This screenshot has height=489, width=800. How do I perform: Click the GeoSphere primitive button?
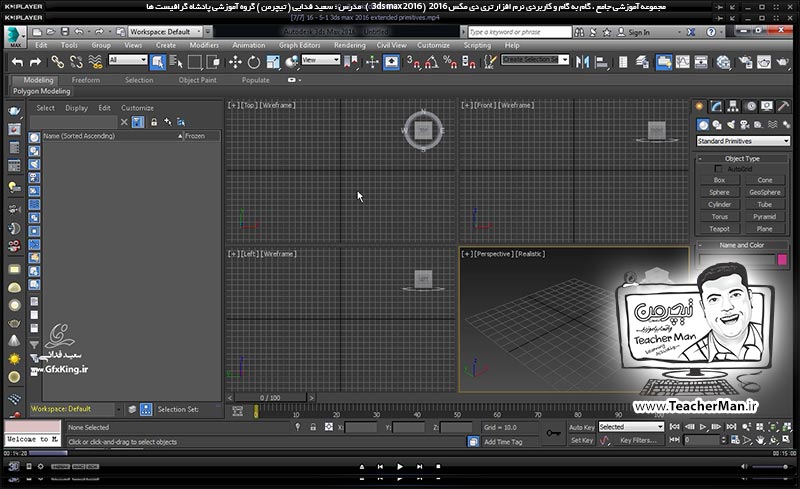click(765, 192)
